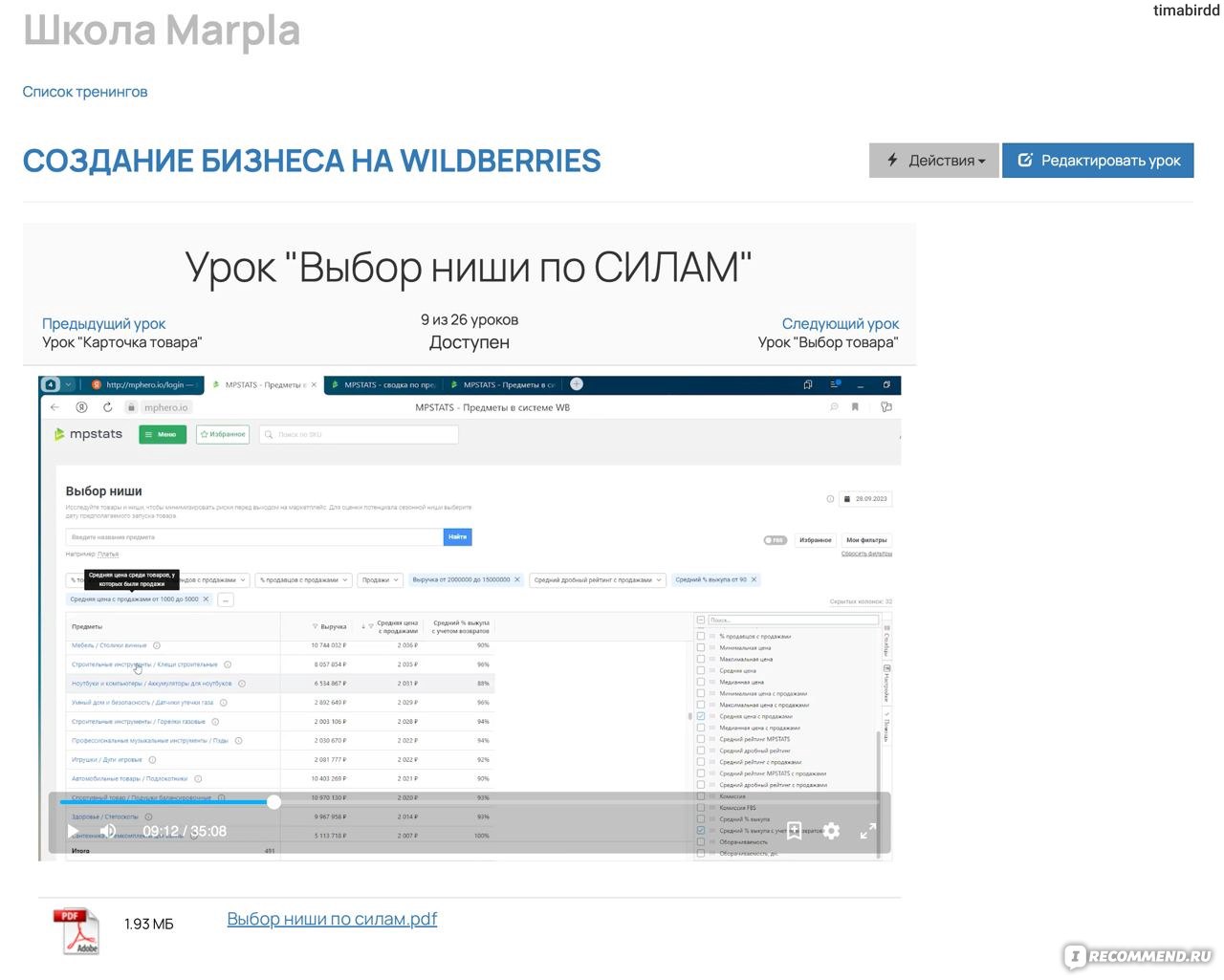The height and width of the screenshot is (980, 1224).
Task: Click the Сбросить фильтры link
Action: [866, 554]
